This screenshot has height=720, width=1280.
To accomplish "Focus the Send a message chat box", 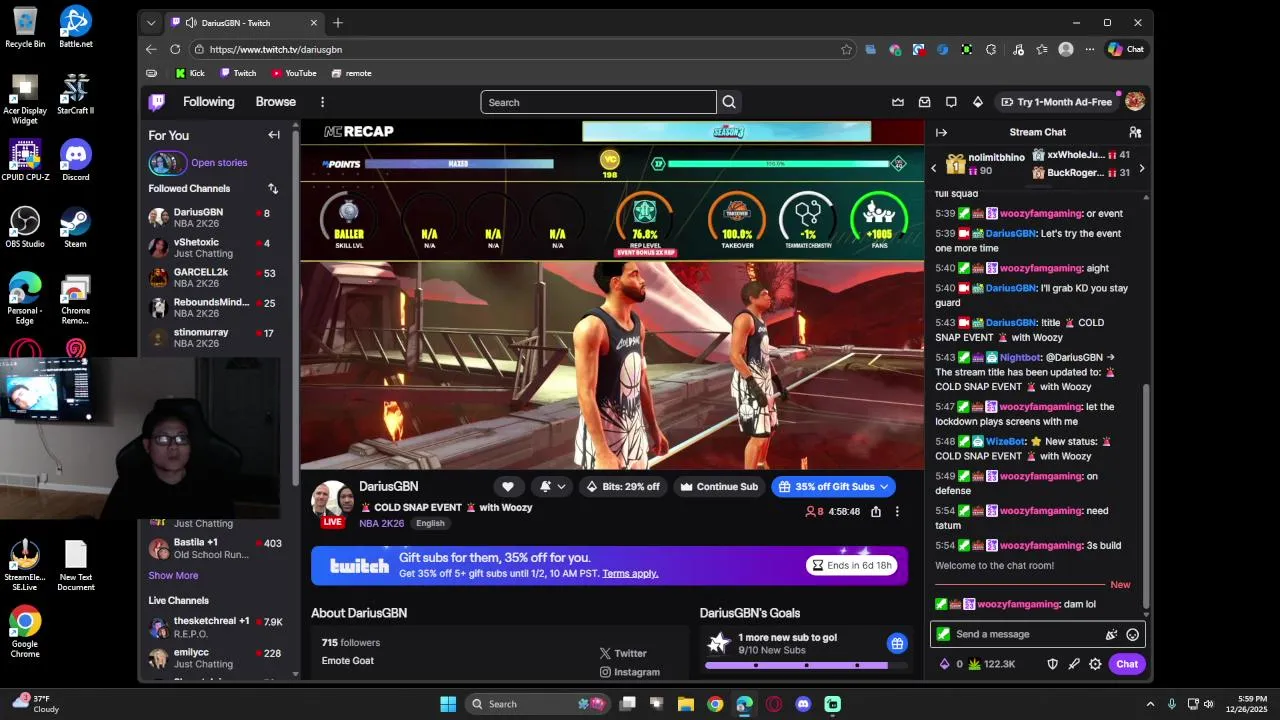I will (x=1025, y=634).
